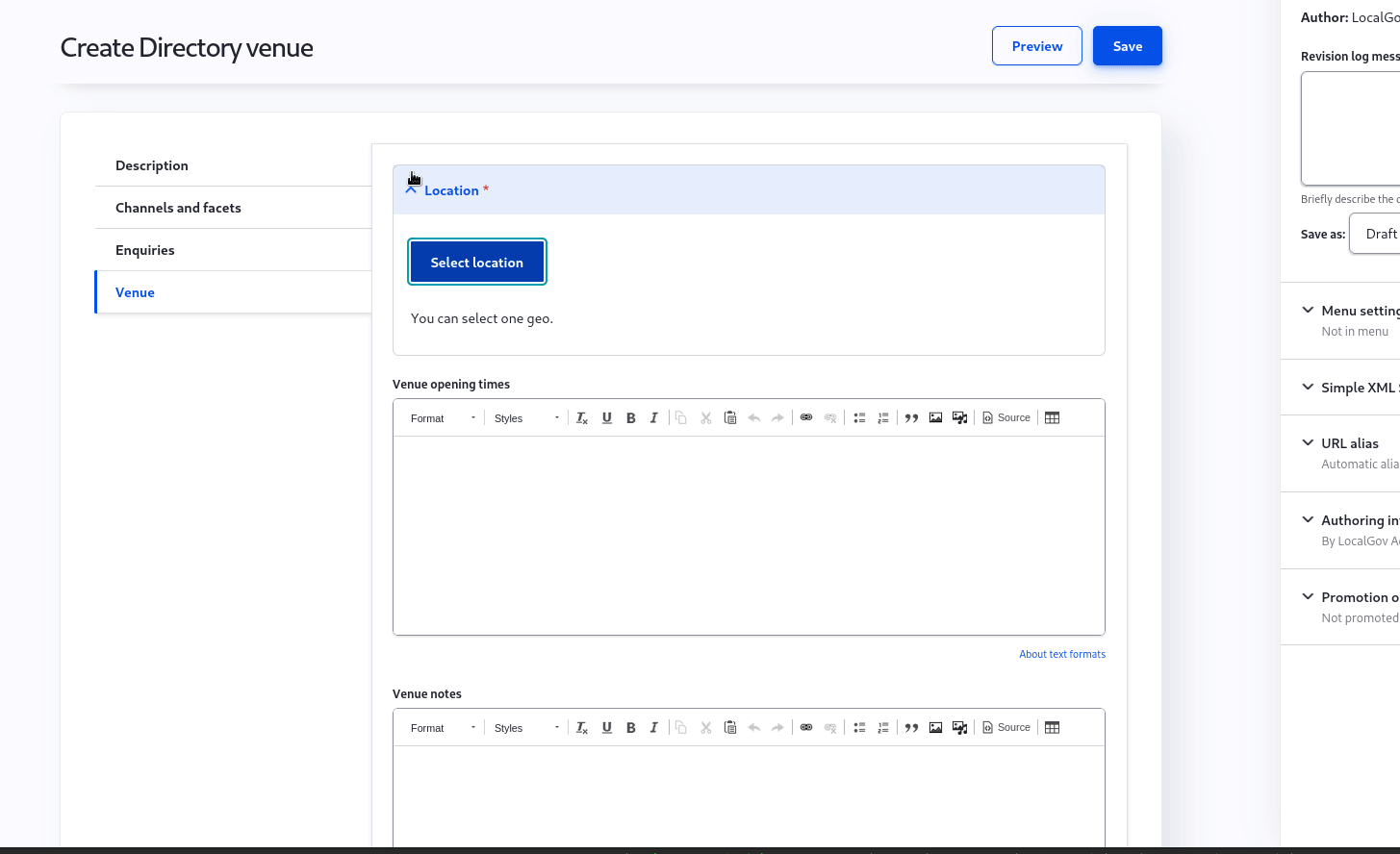Toggle italic in Venue notes editor
This screenshot has height=854, width=1400.
point(654,728)
